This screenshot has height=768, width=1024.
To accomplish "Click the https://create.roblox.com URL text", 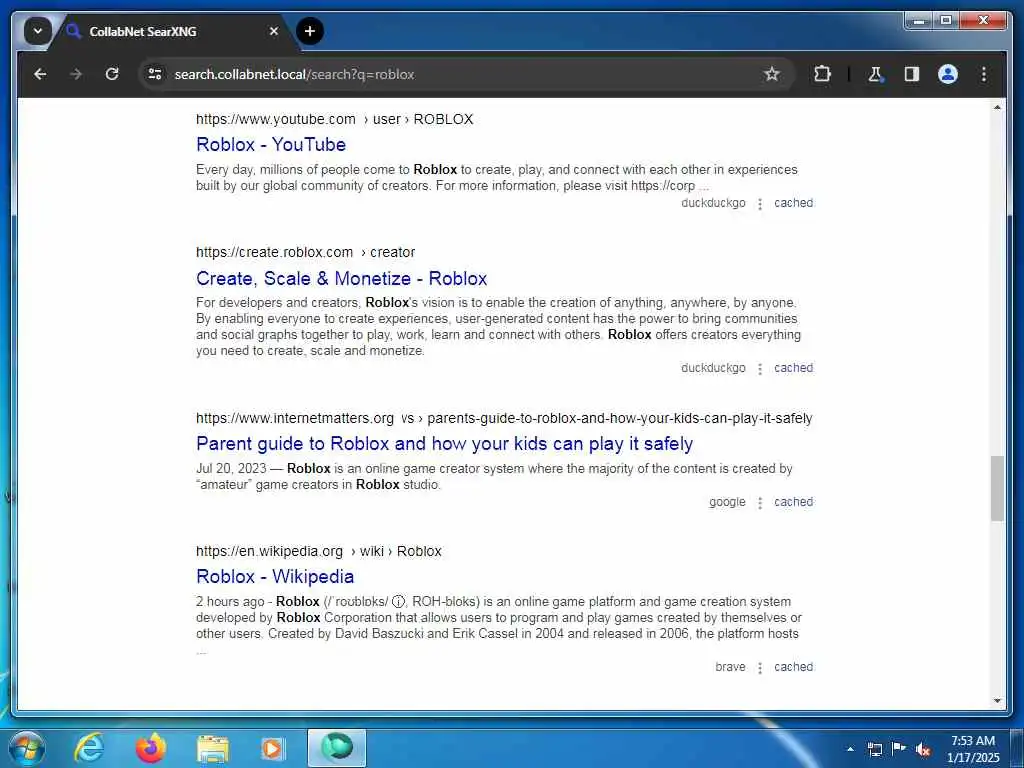I will tap(274, 252).
